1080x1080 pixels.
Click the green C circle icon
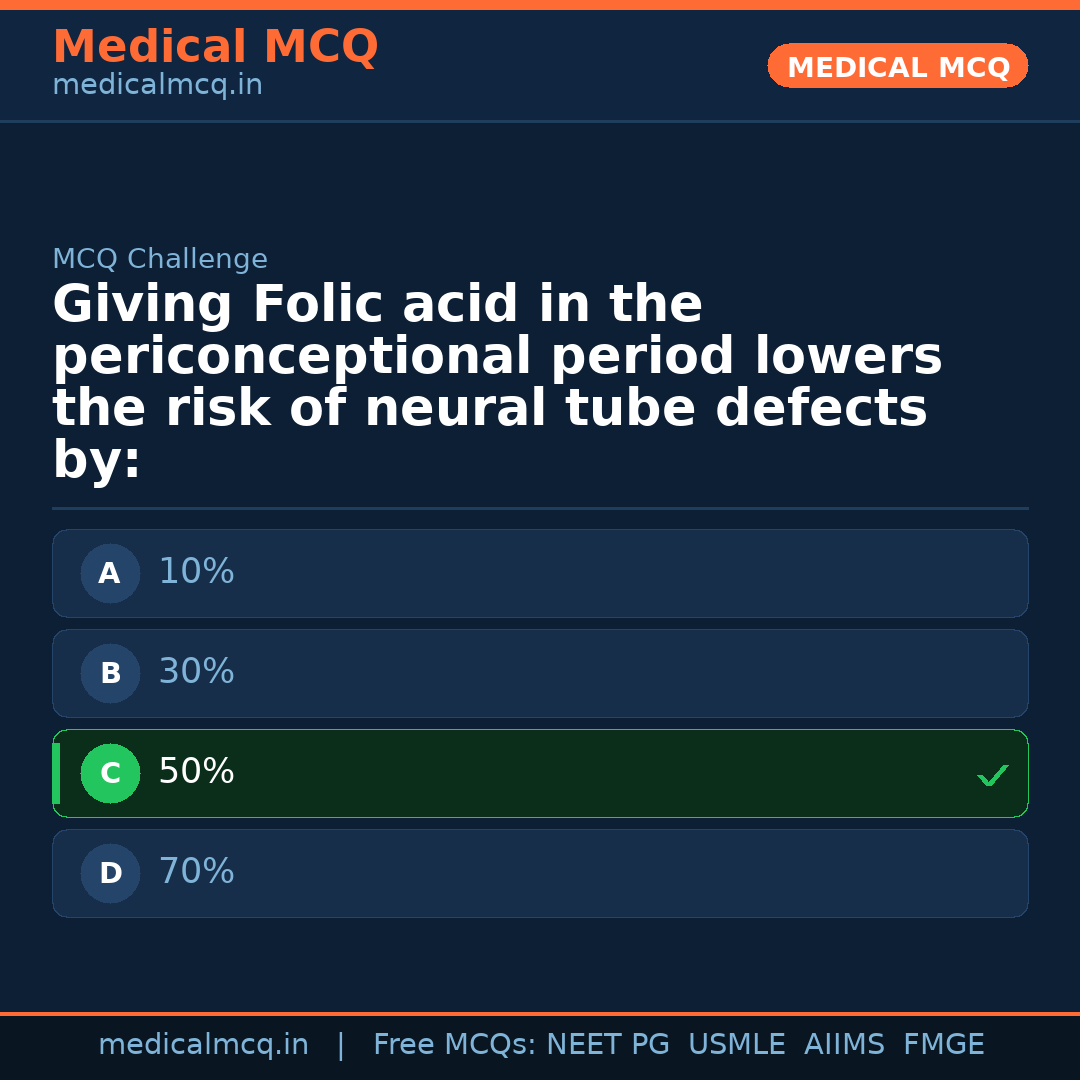click(x=110, y=773)
